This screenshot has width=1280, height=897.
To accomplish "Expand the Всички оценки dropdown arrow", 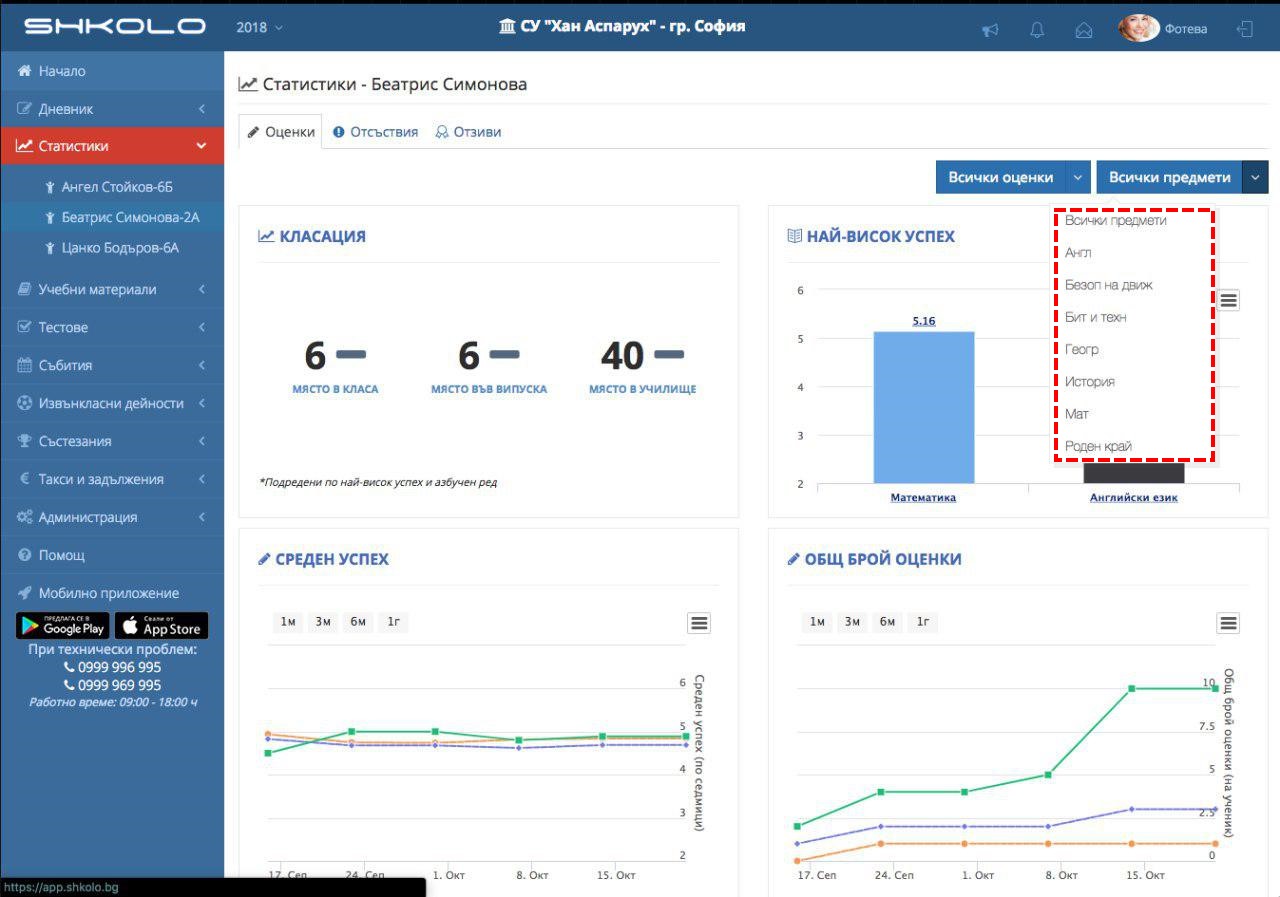I will pyautogui.click(x=1077, y=177).
